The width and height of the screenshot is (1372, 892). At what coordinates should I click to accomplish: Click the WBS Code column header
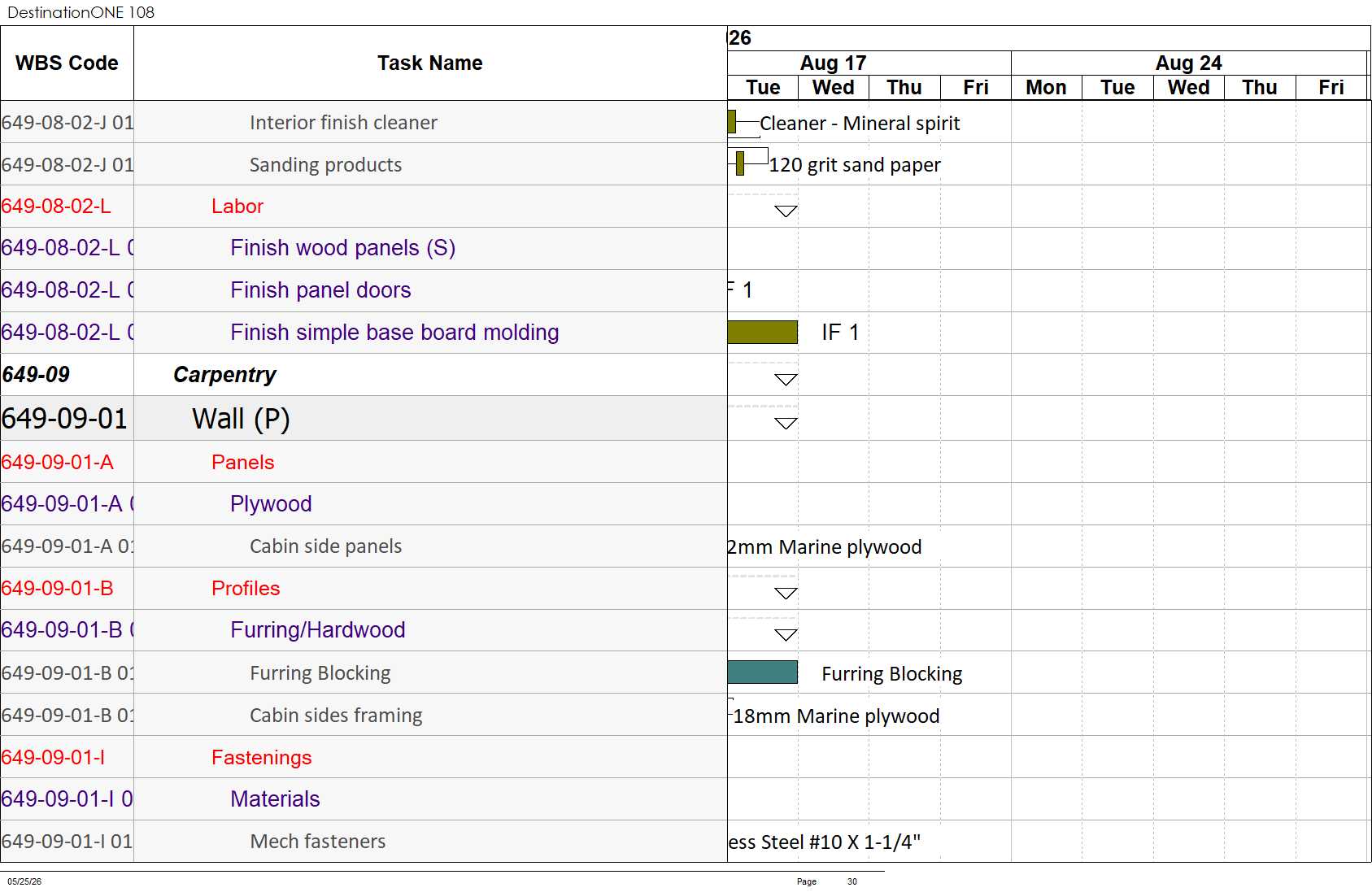coord(67,63)
